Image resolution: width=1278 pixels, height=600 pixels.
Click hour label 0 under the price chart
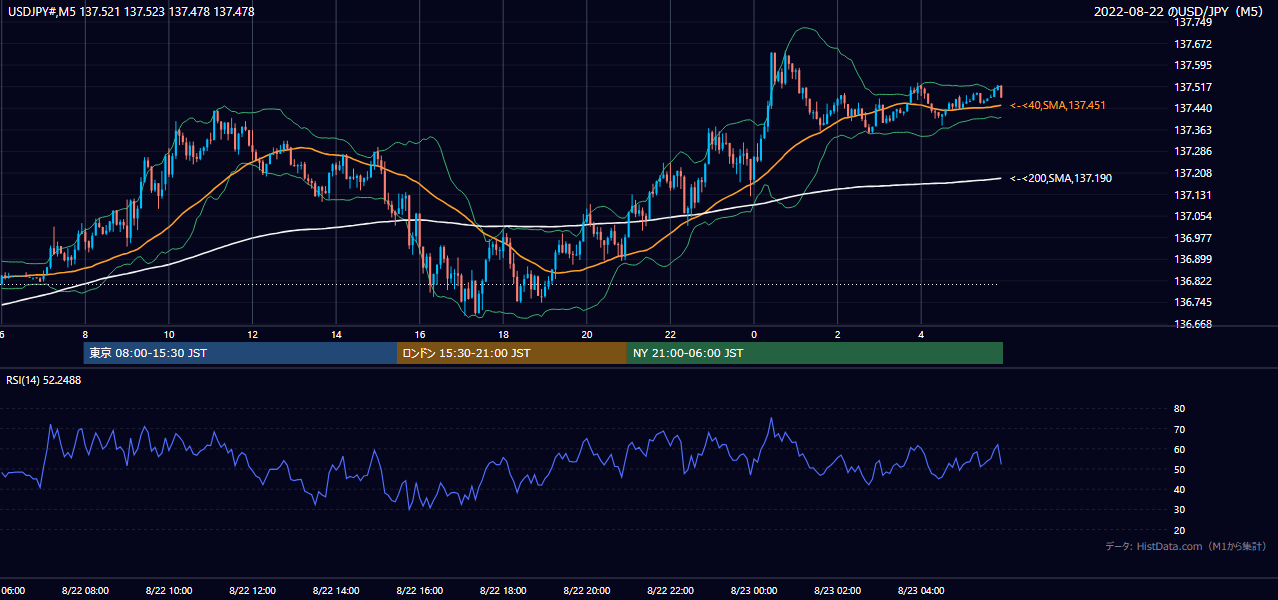753,334
